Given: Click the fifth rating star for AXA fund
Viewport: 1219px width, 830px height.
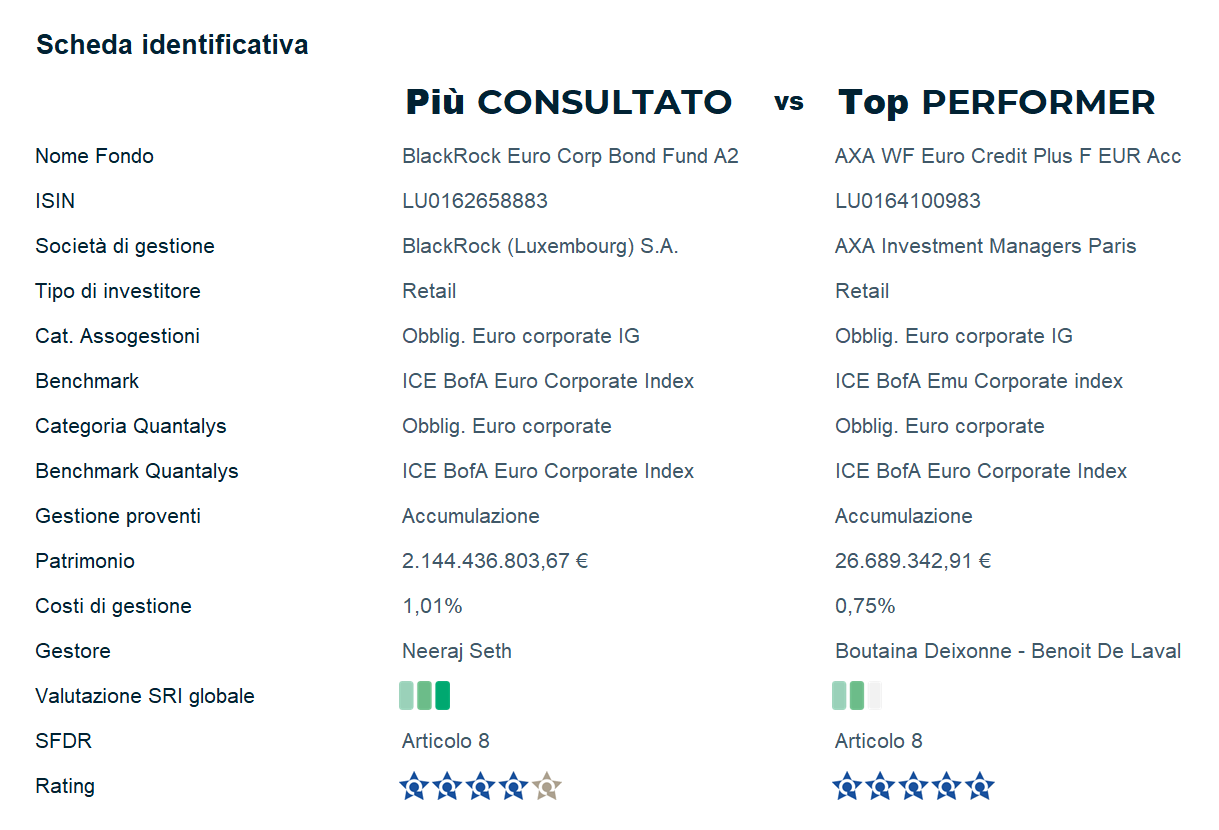Looking at the screenshot, I should [x=980, y=787].
